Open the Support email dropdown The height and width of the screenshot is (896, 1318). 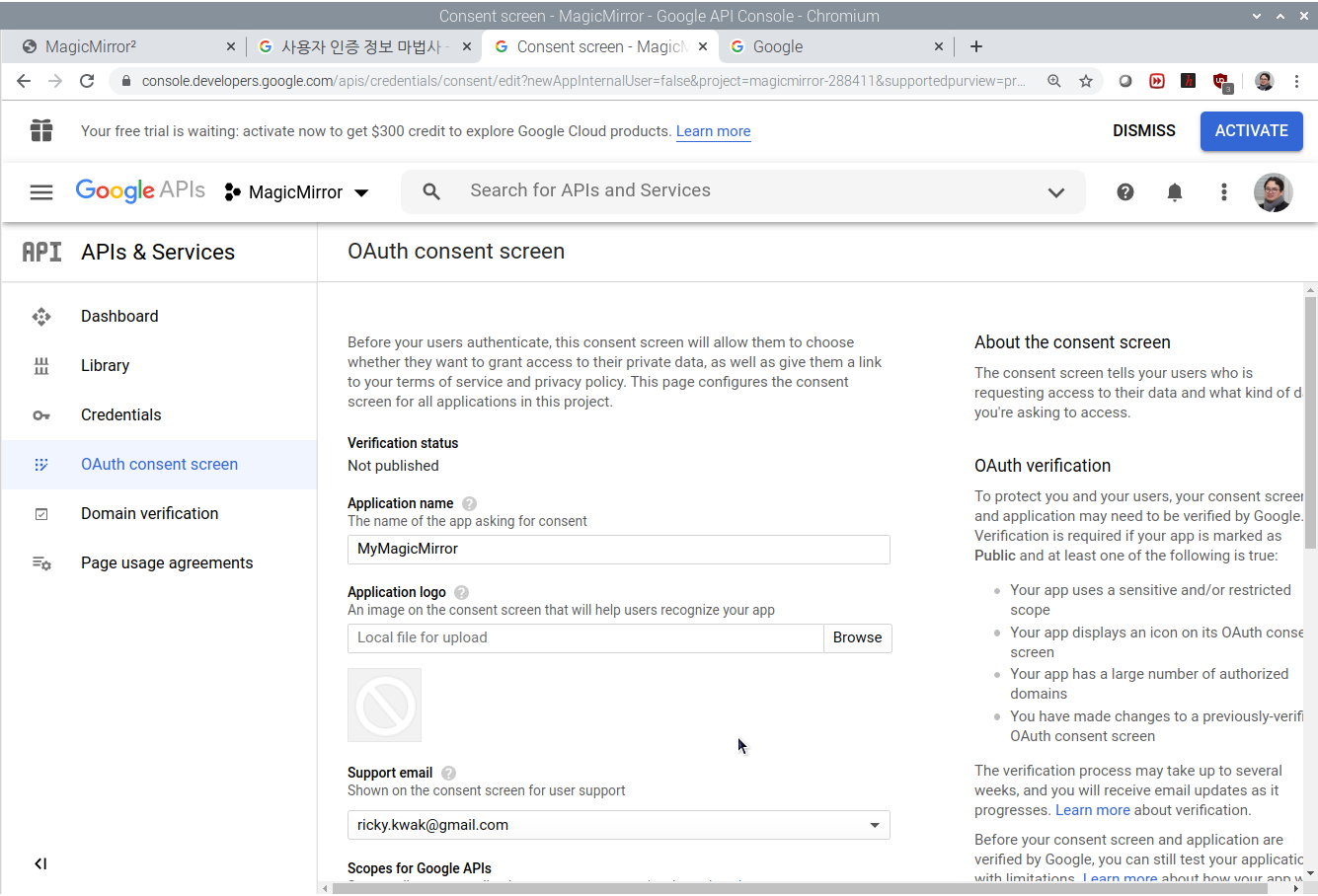619,825
